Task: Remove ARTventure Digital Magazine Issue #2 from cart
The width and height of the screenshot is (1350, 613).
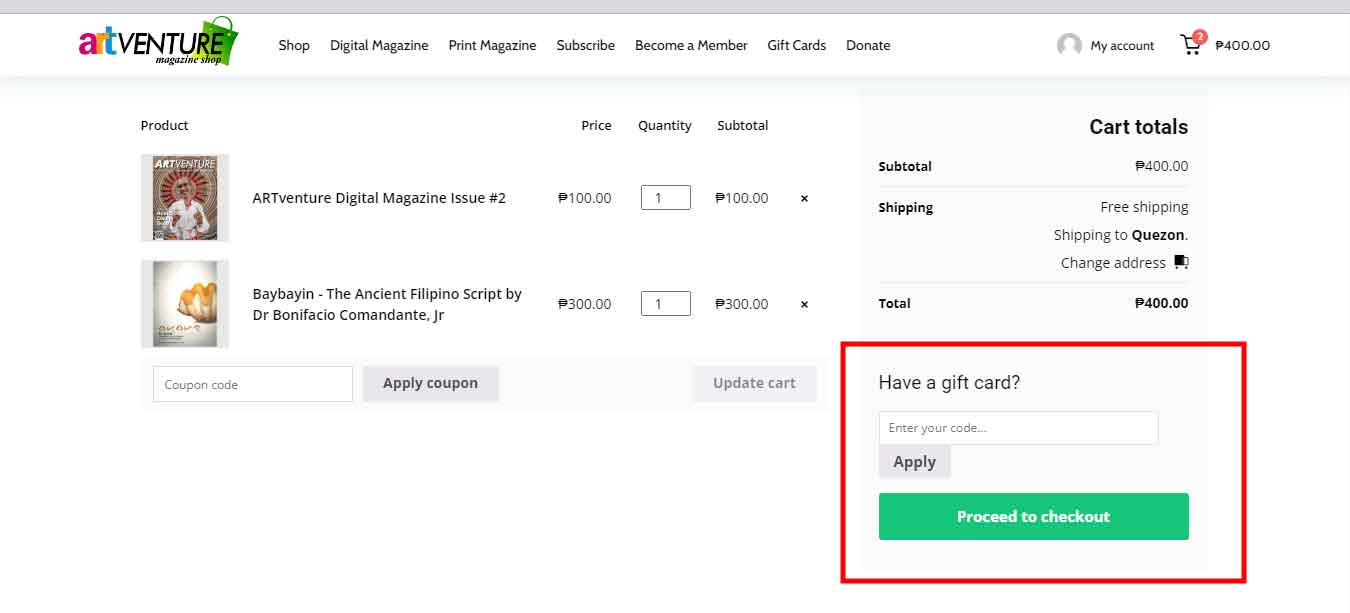Action: point(804,198)
